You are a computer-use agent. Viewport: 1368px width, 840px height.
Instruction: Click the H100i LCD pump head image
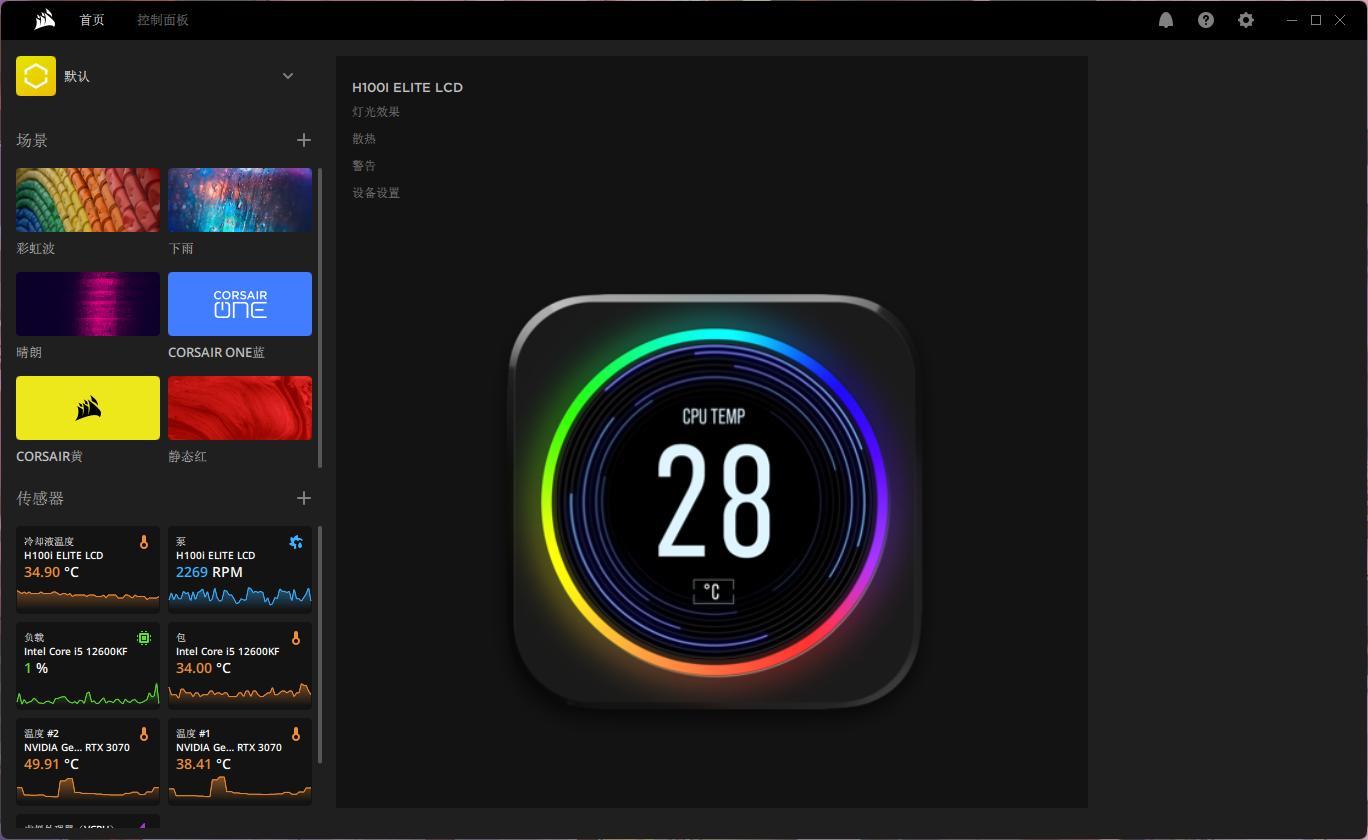point(714,502)
